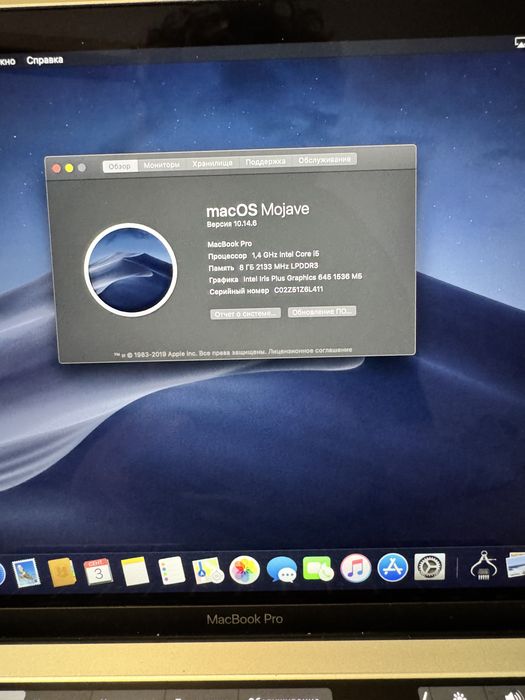Click the macOS Mojave title text
The height and width of the screenshot is (700, 525).
click(x=258, y=210)
